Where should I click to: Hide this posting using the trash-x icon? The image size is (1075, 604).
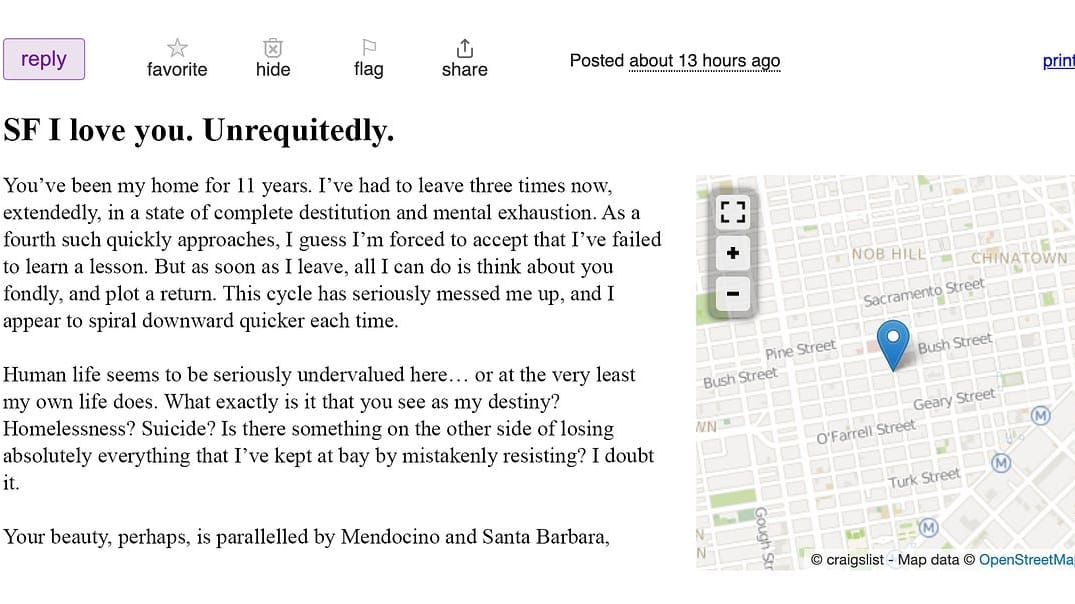tap(272, 47)
